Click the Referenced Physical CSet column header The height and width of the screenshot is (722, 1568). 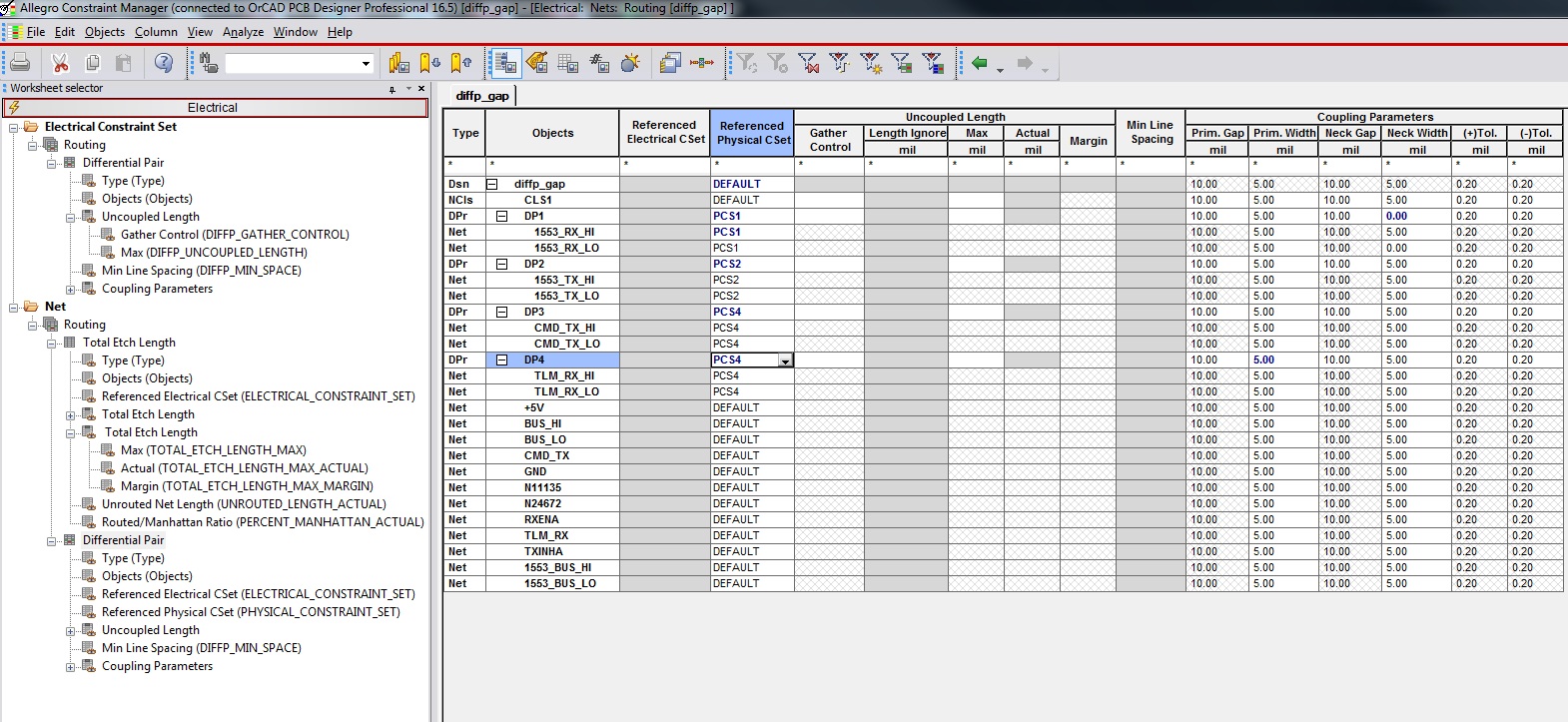tap(752, 133)
